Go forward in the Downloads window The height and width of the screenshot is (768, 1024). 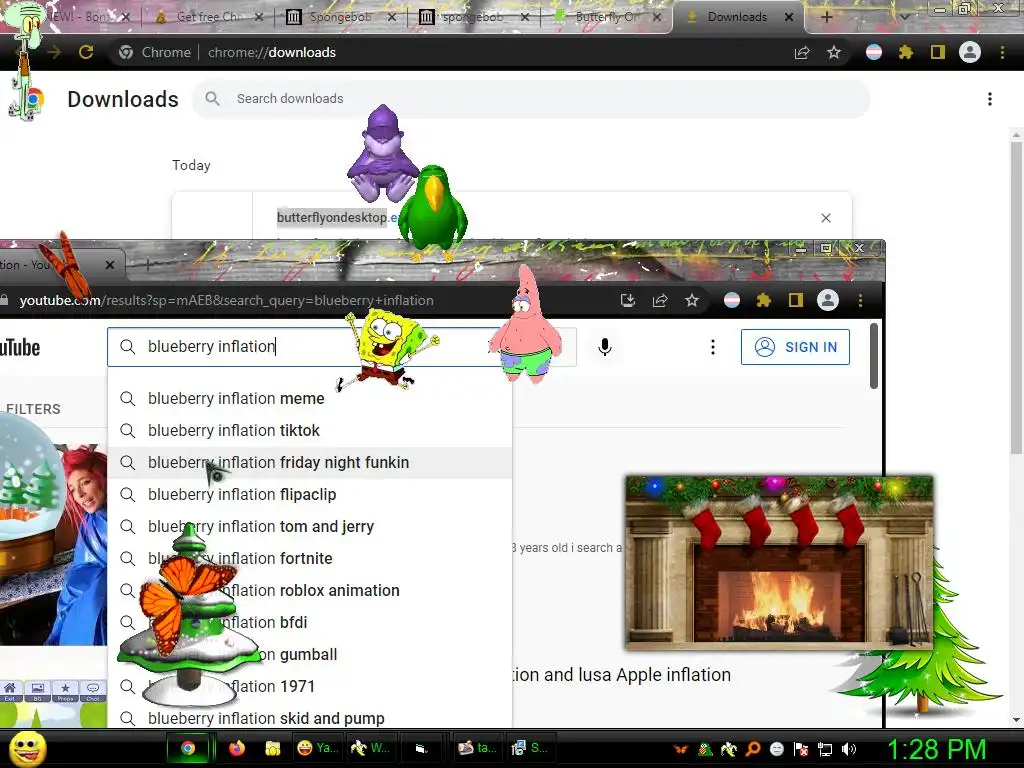54,52
